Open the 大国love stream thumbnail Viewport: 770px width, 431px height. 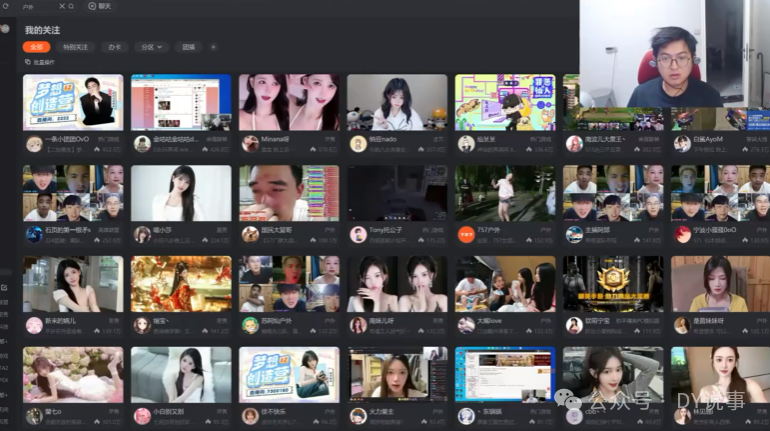click(505, 284)
